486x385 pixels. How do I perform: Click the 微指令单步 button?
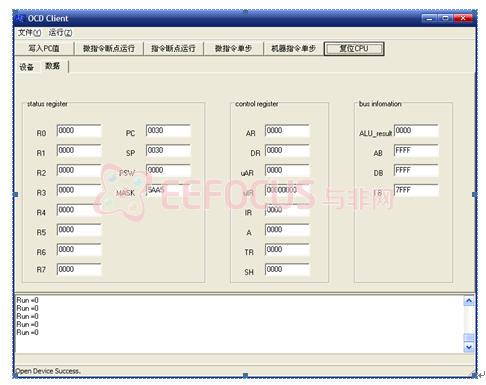tap(233, 49)
